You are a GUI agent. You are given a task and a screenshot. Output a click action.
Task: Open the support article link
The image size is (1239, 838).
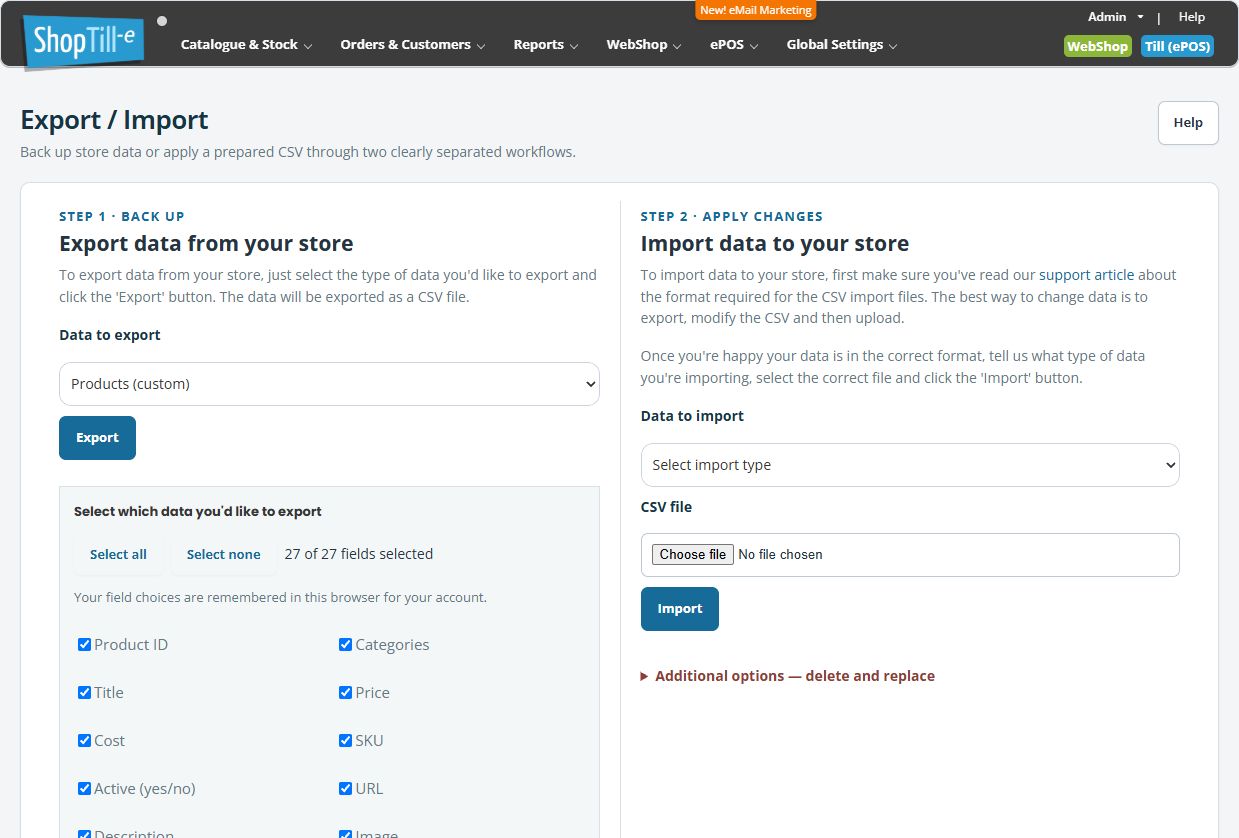(1087, 275)
